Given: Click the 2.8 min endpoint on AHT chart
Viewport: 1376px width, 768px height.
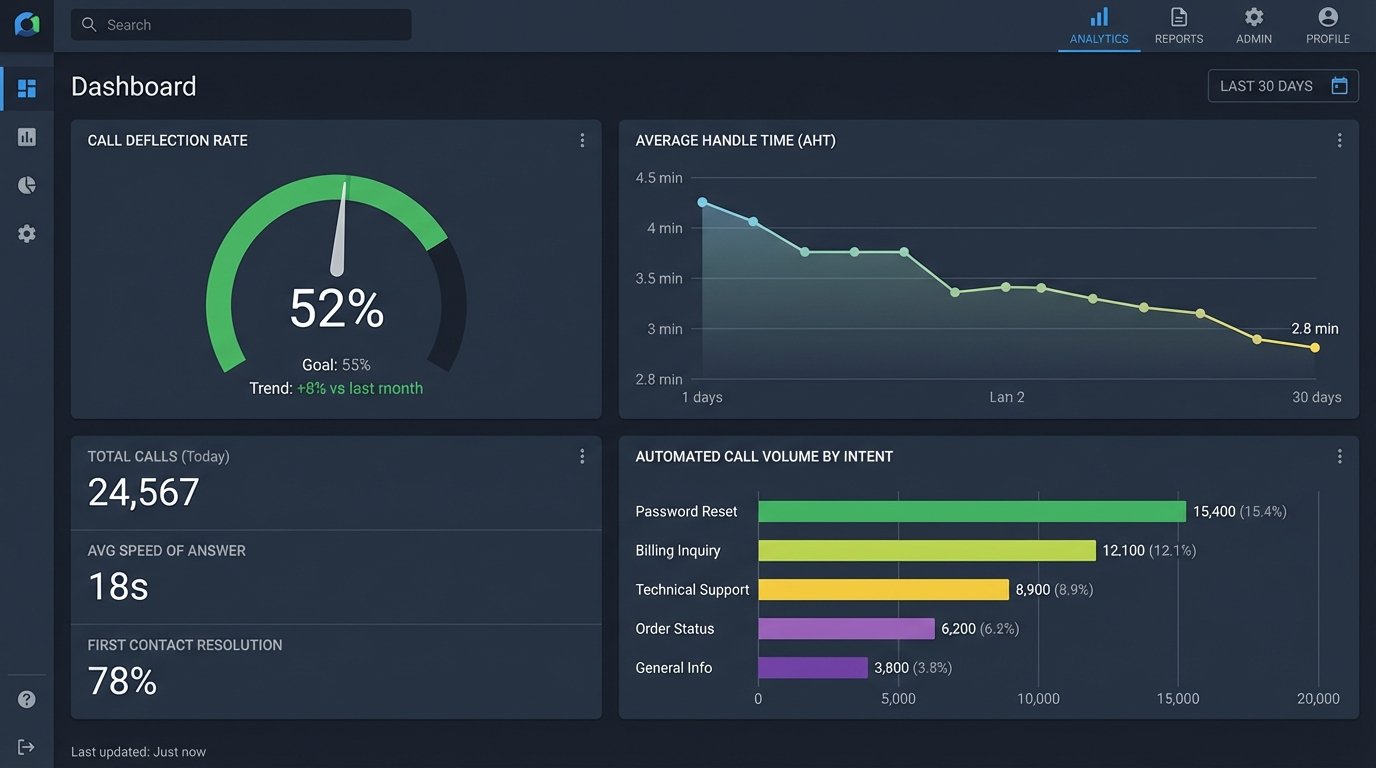Looking at the screenshot, I should click(x=1315, y=348).
